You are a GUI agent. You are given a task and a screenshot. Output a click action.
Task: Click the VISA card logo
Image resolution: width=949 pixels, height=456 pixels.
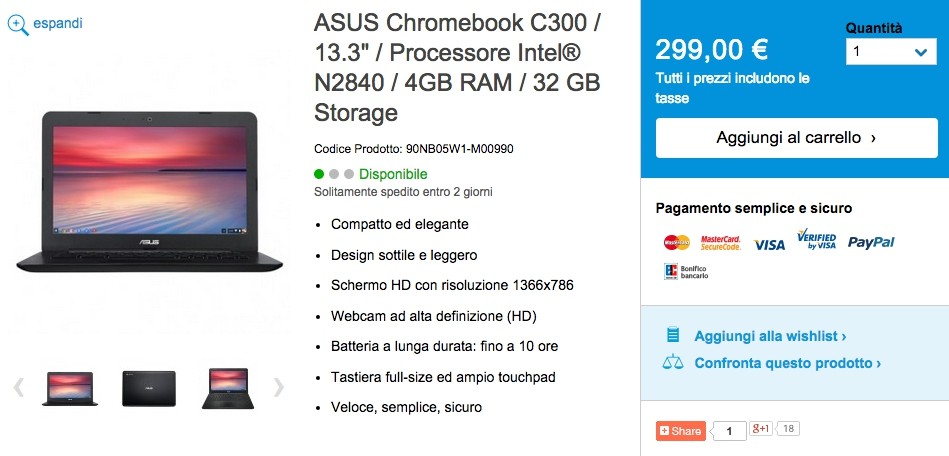pyautogui.click(x=769, y=244)
